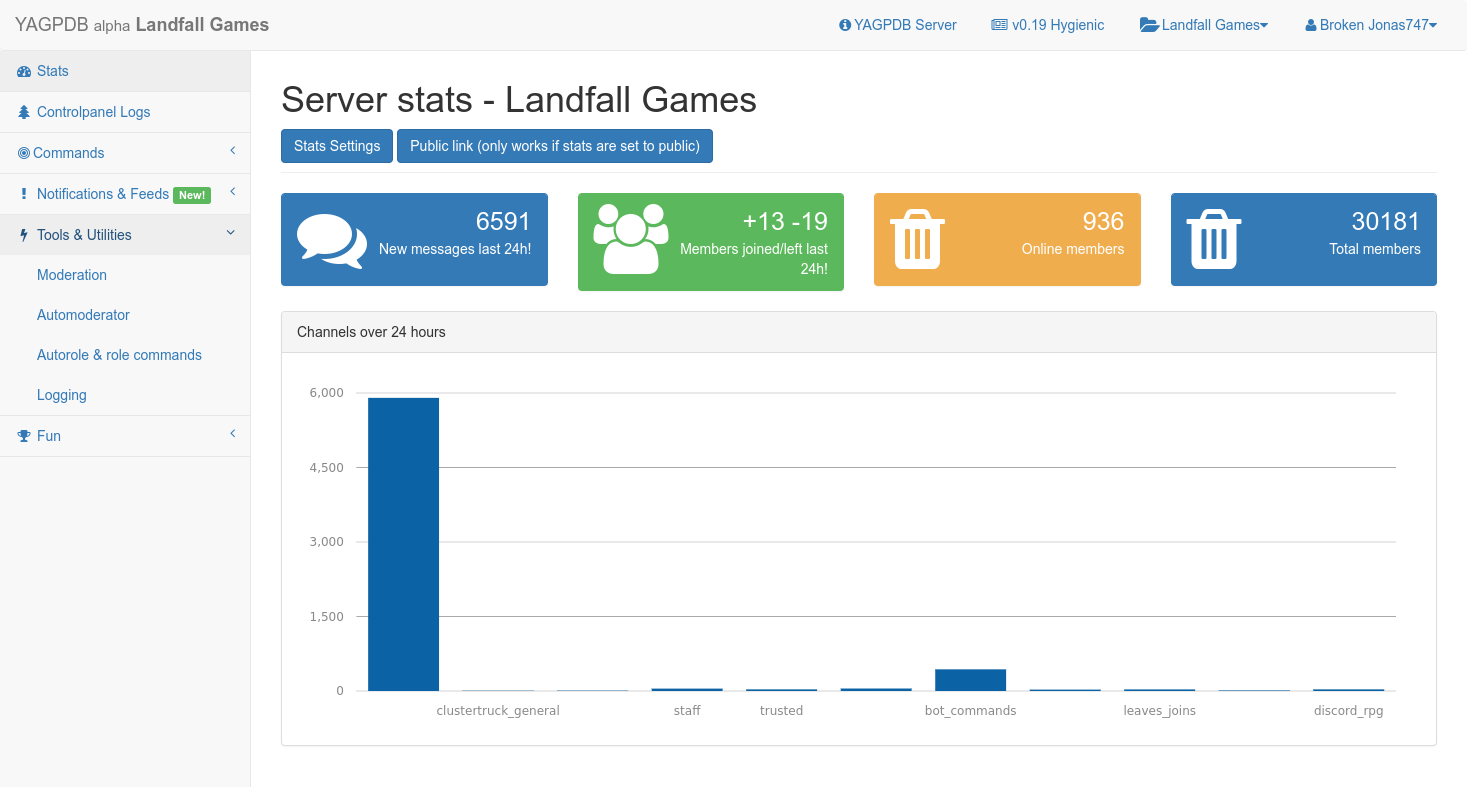Click the group of people icon on members card
Screen dimensions: 1467x787
630,238
